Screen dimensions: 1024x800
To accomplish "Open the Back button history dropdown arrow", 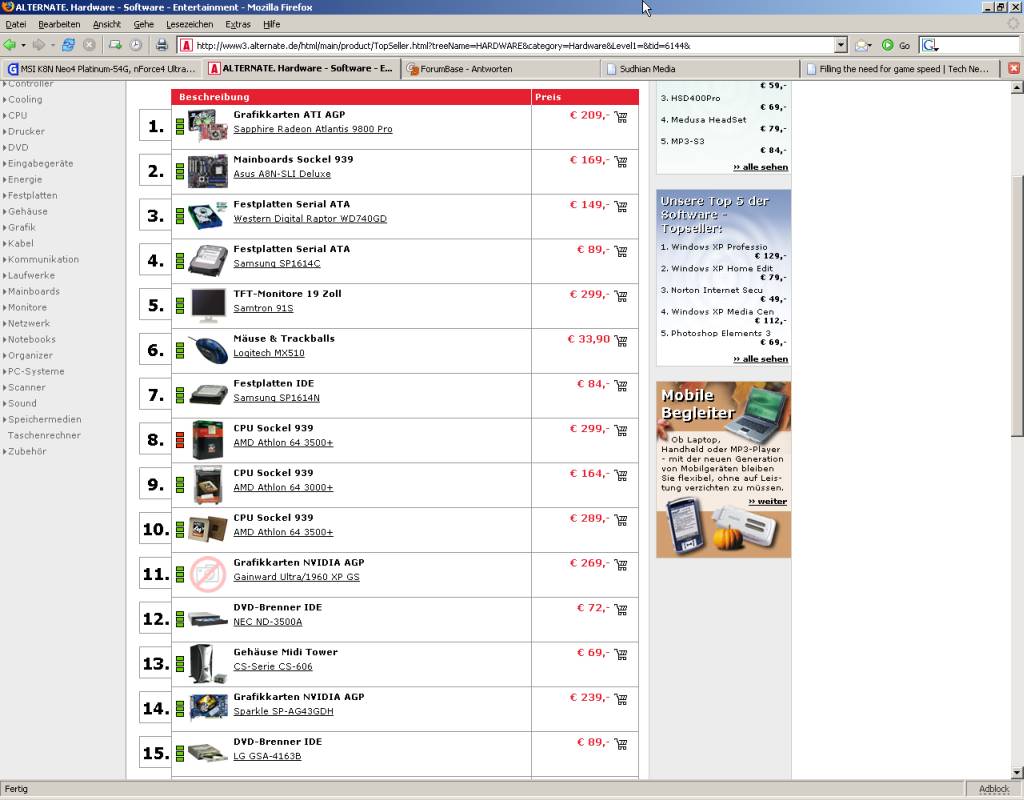I will (x=23, y=45).
